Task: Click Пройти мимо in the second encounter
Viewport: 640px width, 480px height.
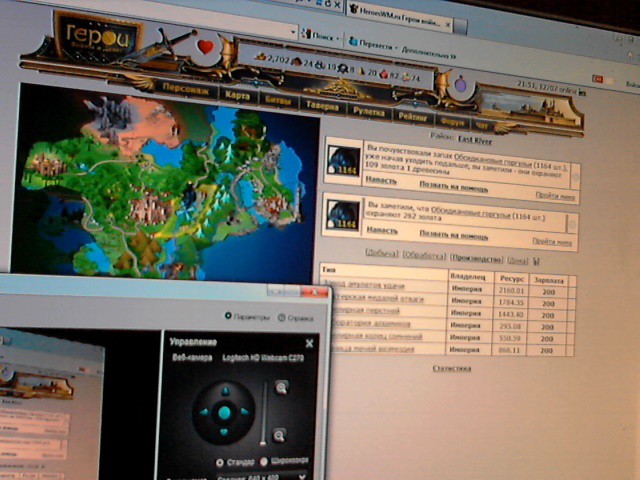Action: (552, 242)
